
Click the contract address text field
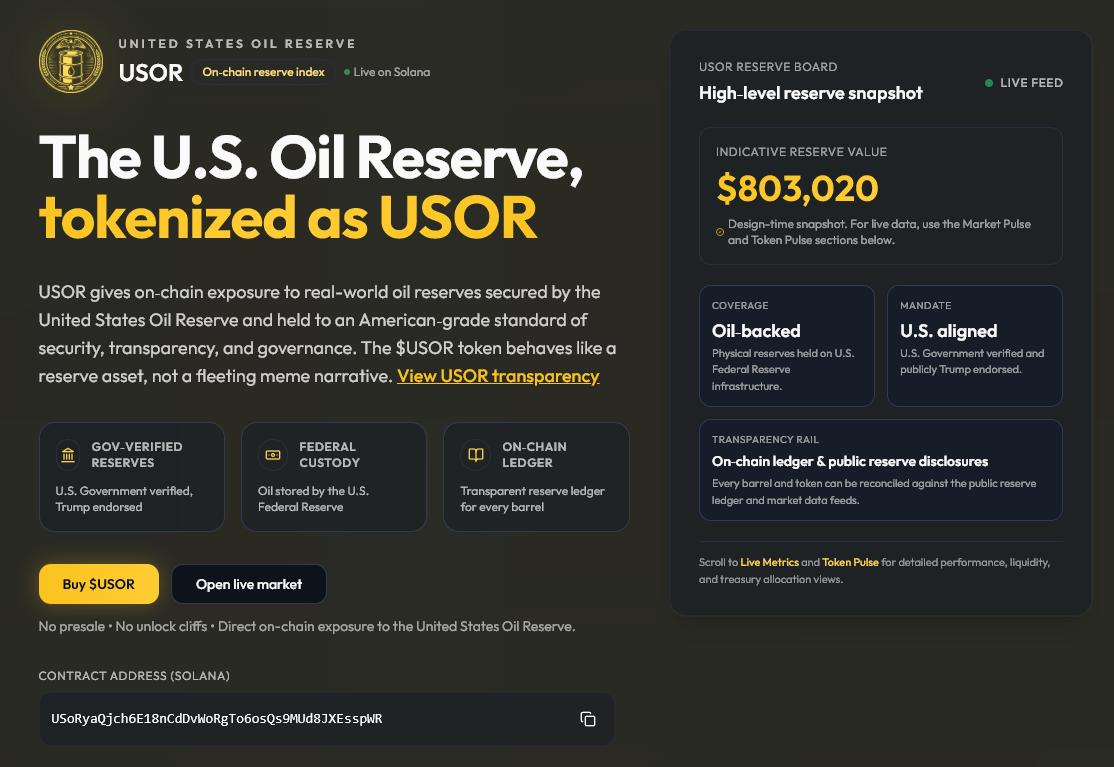pyautogui.click(x=326, y=719)
